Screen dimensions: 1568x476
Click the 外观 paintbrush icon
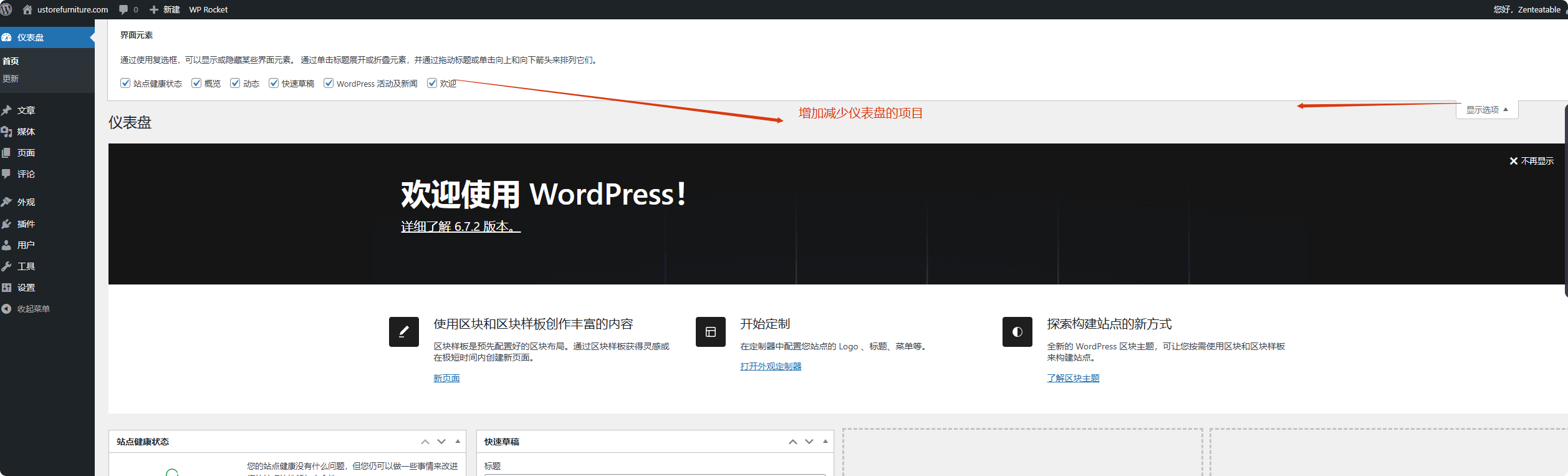[x=7, y=202]
